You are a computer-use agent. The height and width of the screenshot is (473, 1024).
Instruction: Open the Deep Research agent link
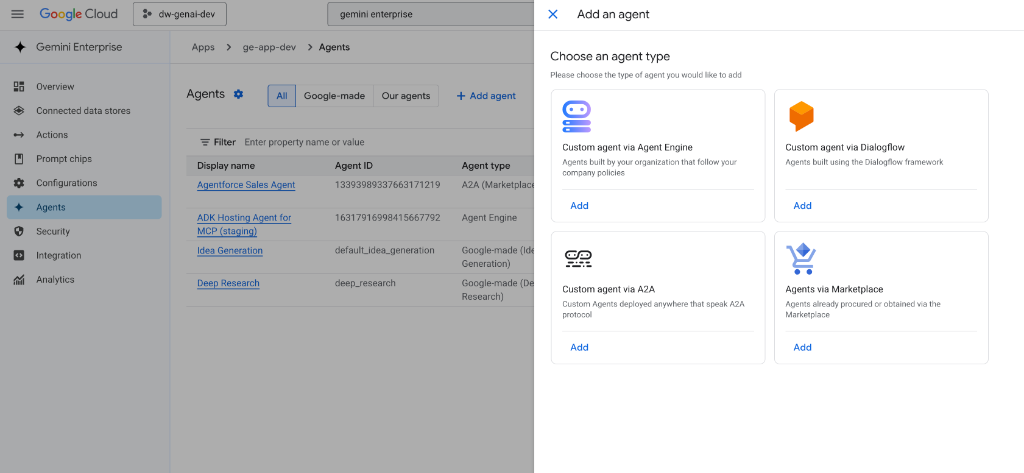[x=229, y=283]
